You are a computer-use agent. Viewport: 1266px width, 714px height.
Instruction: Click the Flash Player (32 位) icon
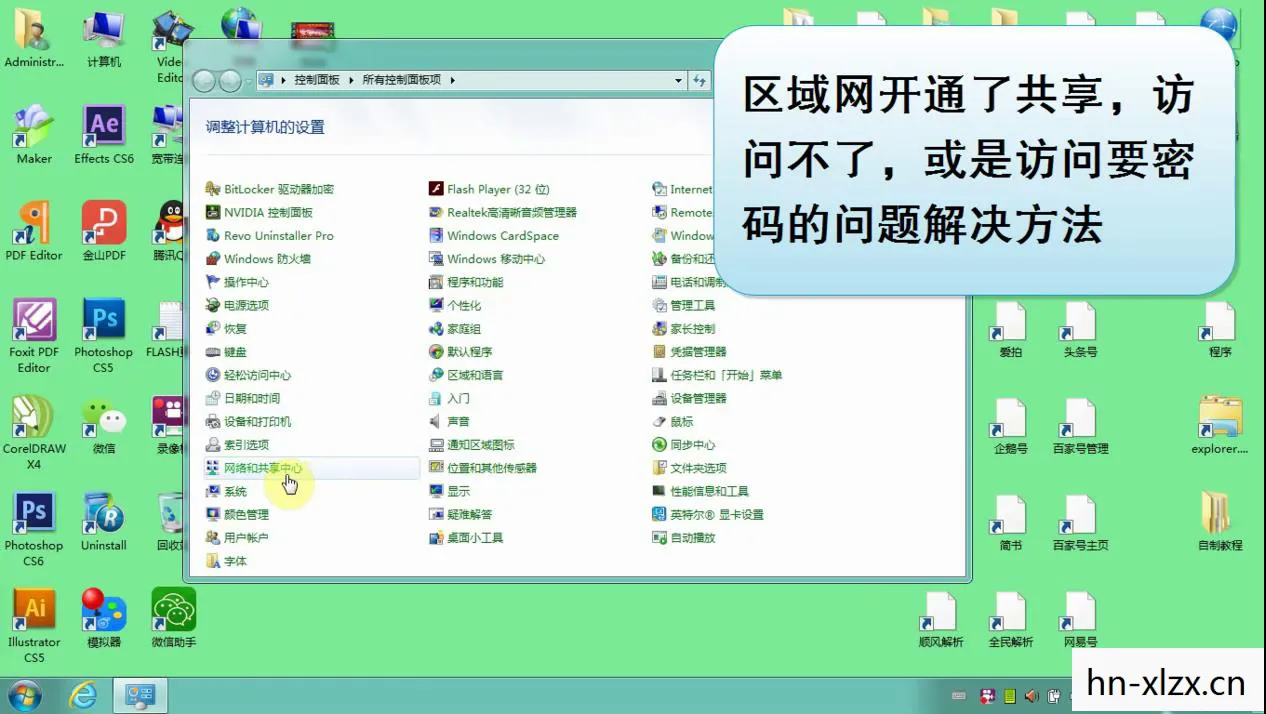coord(436,189)
